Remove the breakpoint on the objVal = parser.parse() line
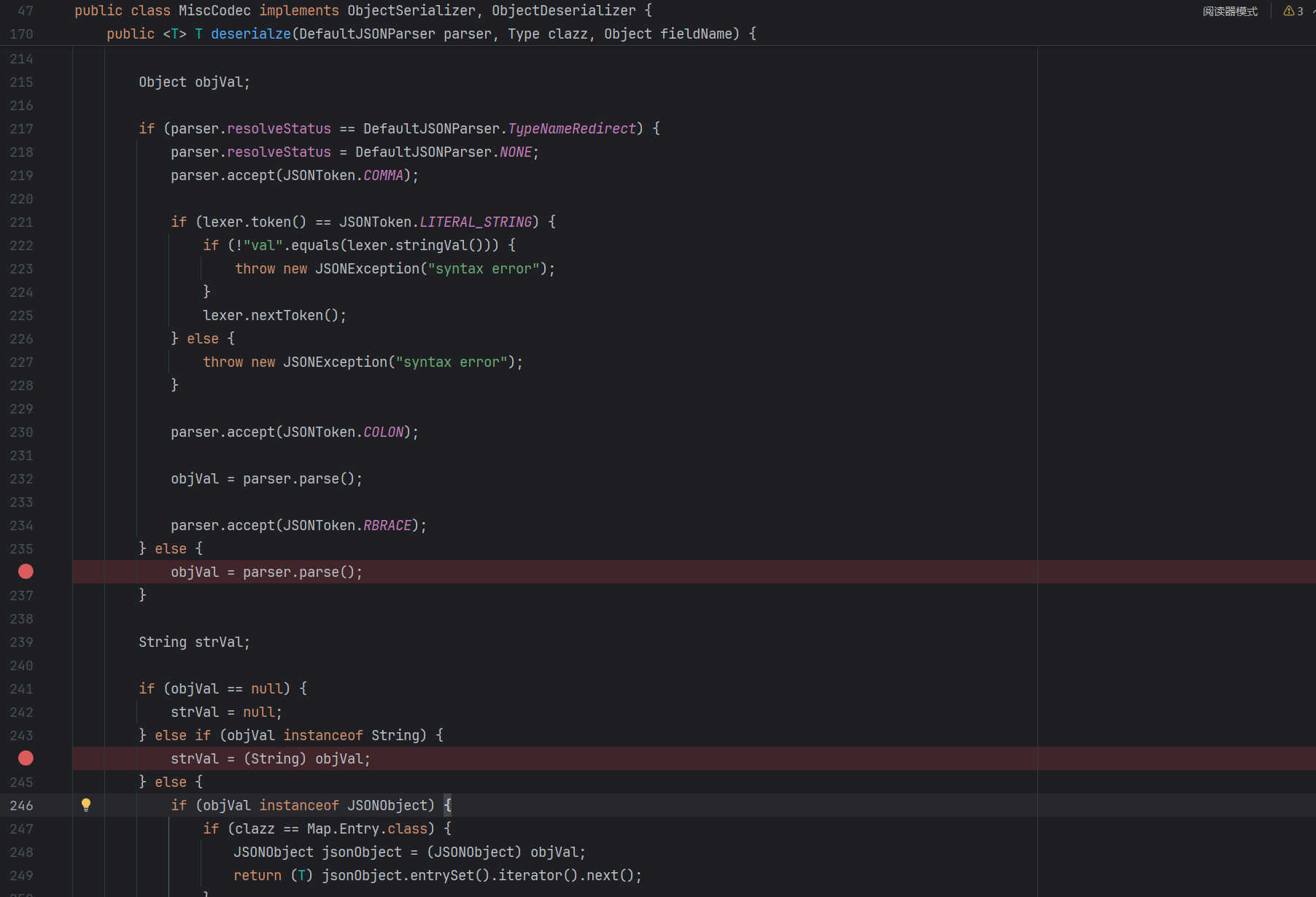Viewport: 1316px width, 897px height. coord(26,572)
